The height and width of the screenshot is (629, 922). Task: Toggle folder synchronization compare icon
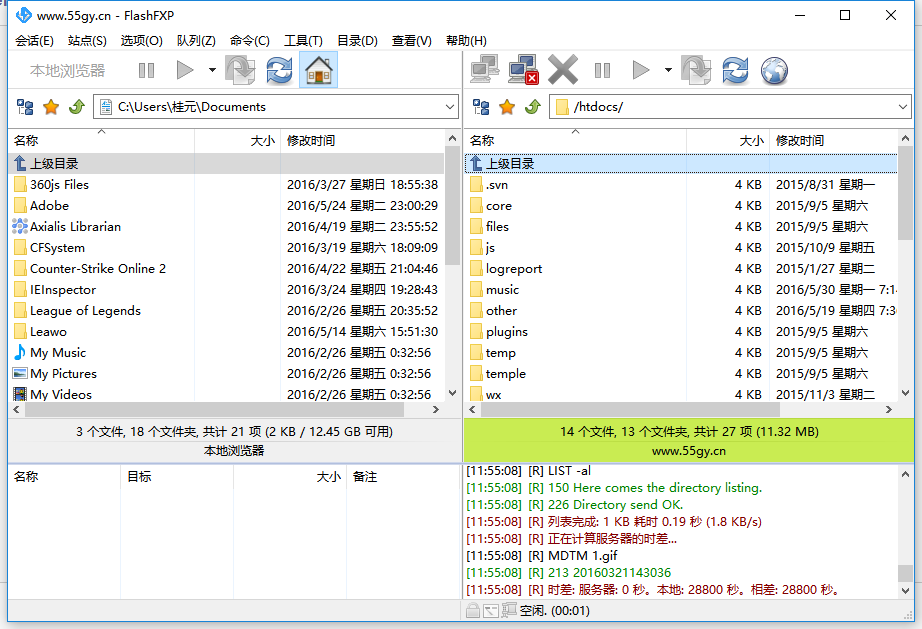tap(26, 106)
